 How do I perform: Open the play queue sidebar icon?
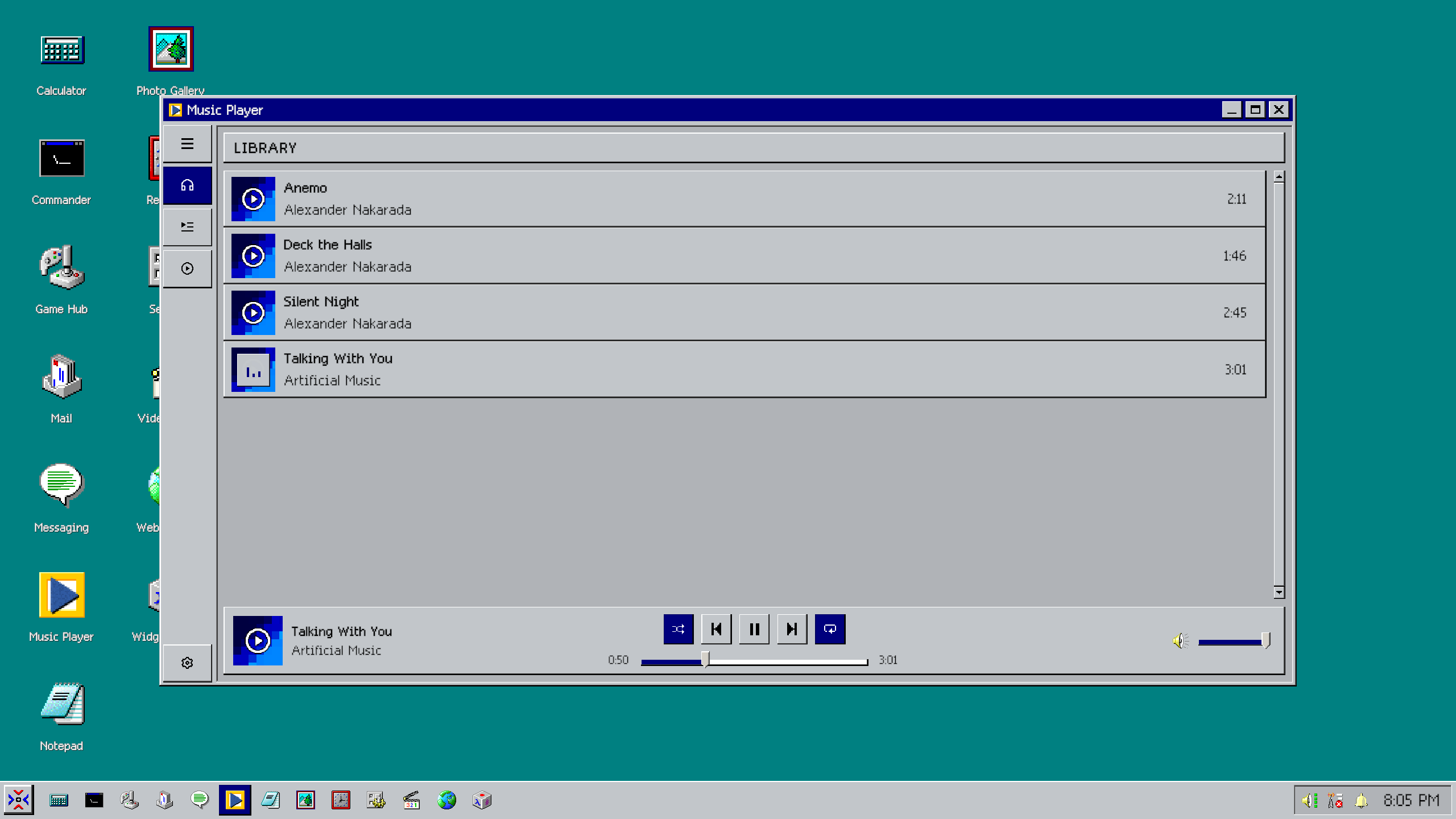tap(187, 227)
